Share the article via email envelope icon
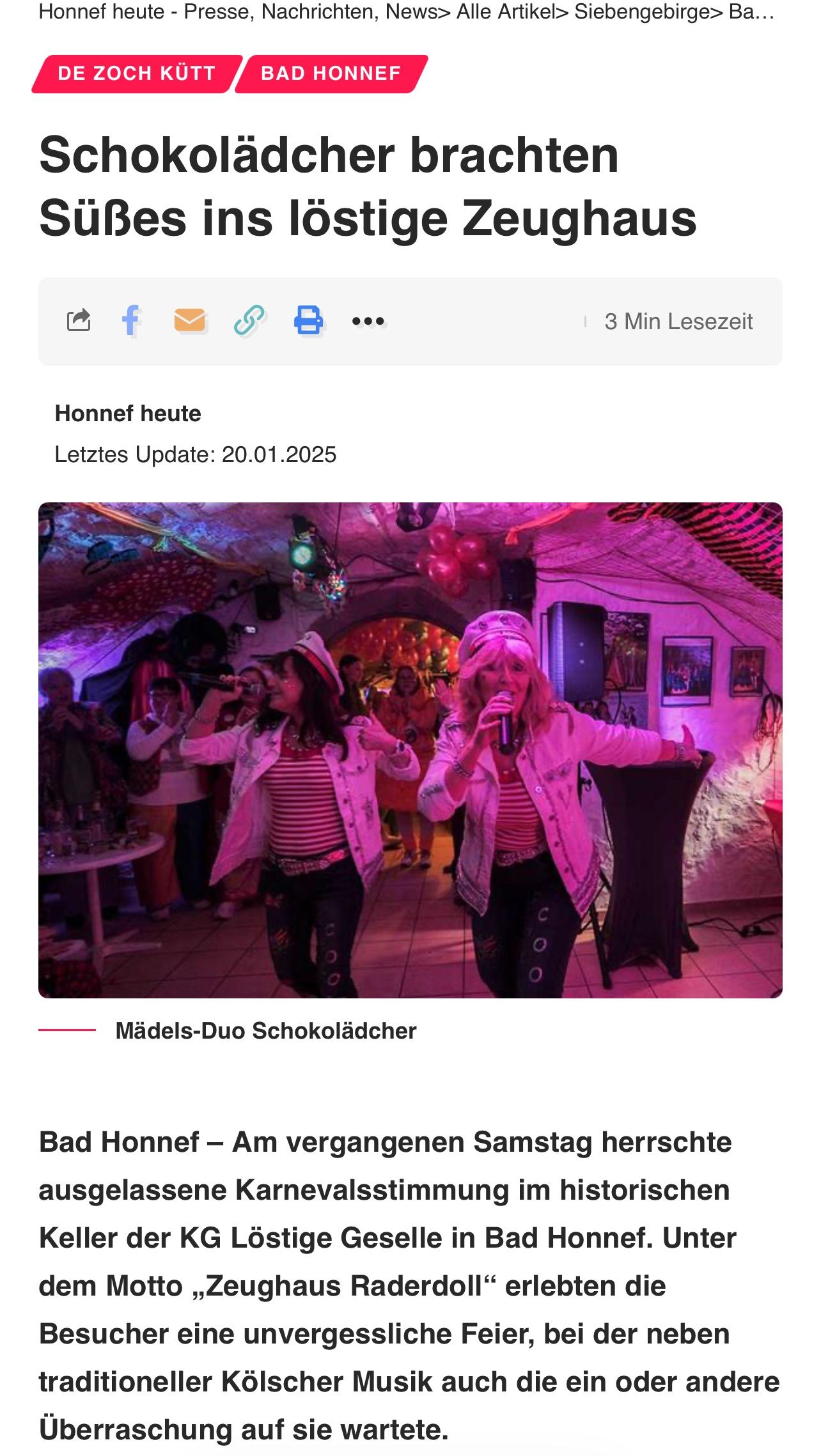 [x=190, y=320]
